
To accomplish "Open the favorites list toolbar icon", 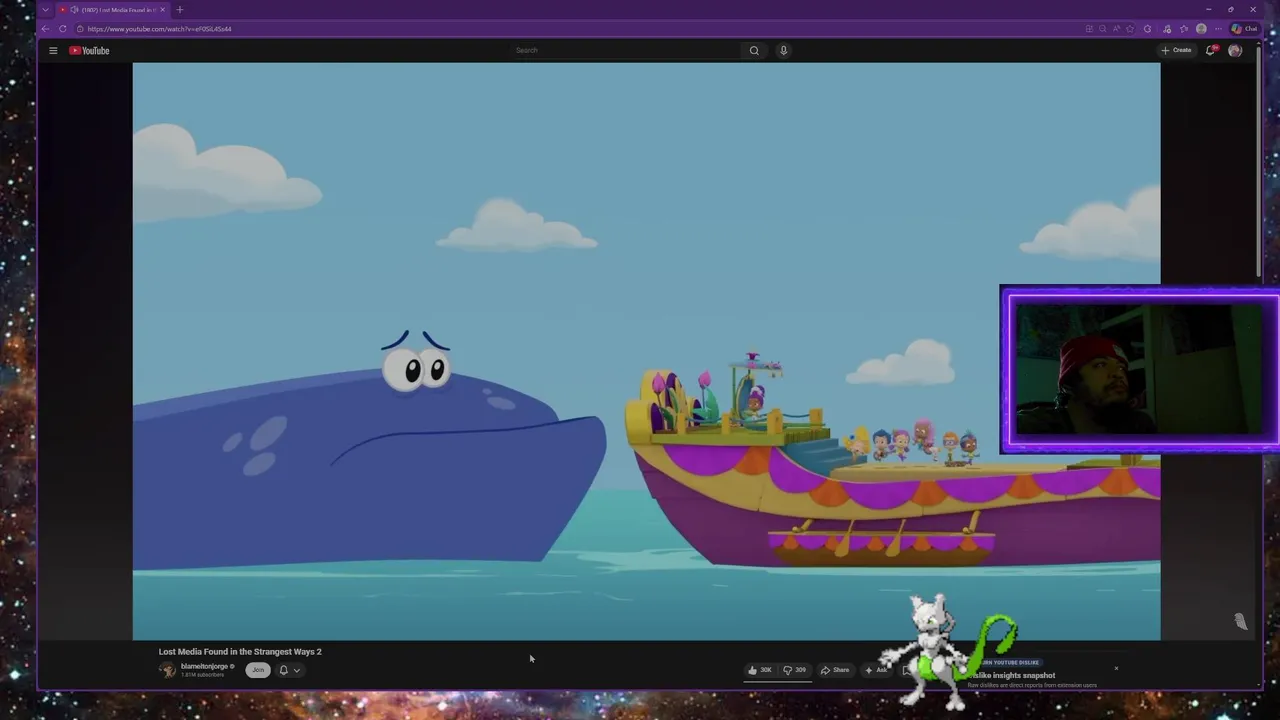I will point(1184,29).
